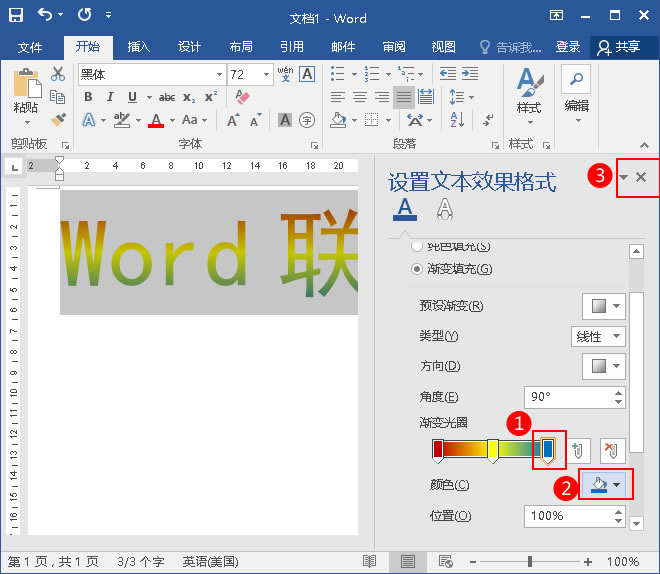Click the Undo arrow icon
Viewport: 660px width, 574px height.
(x=45, y=15)
